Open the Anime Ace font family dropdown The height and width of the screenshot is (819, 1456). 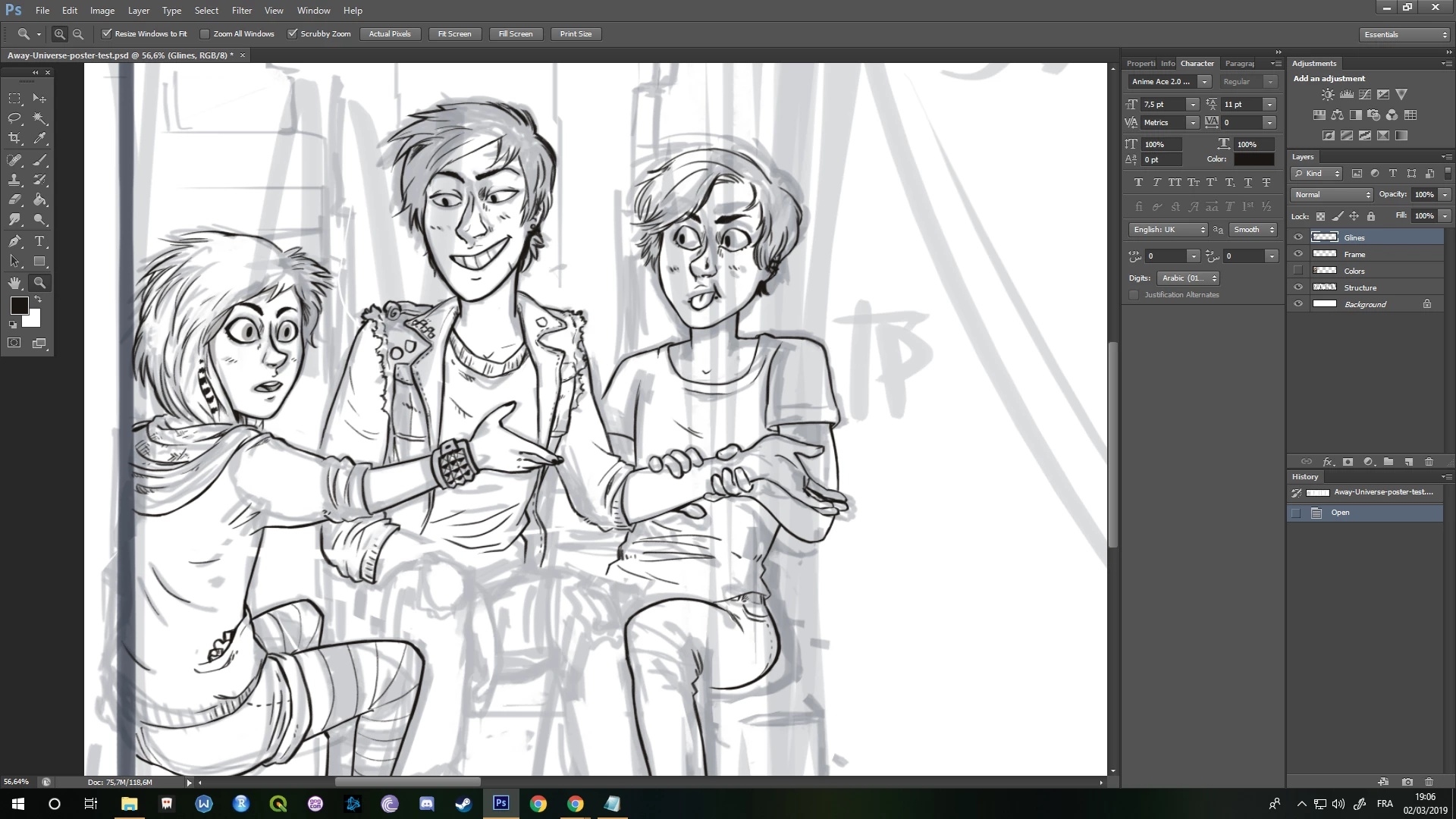tap(1204, 82)
